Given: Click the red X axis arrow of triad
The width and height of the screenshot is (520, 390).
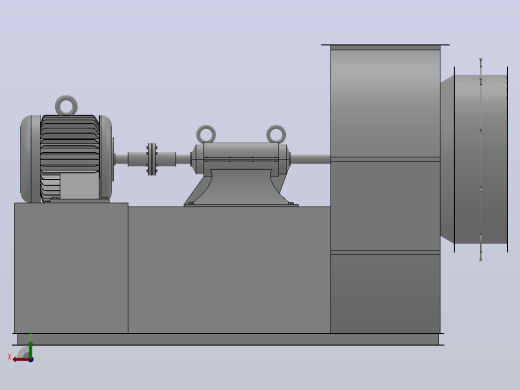Looking at the screenshot, I should (x=21, y=359).
